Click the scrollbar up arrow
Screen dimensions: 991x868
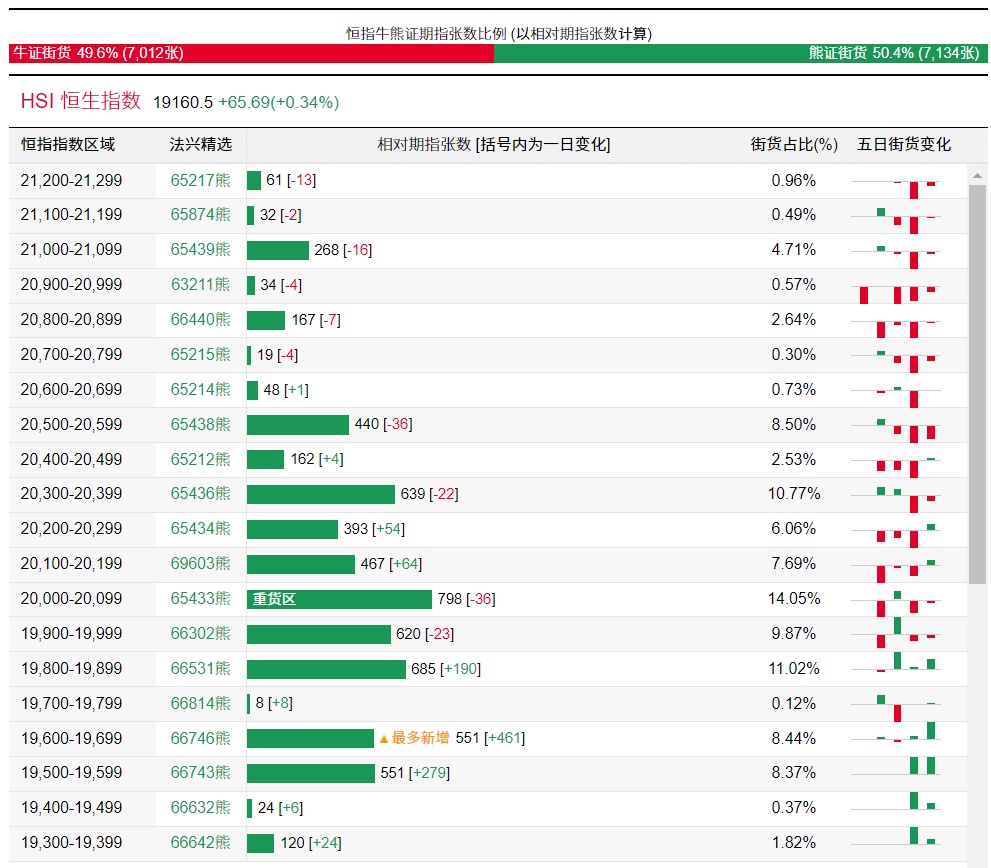[x=978, y=174]
